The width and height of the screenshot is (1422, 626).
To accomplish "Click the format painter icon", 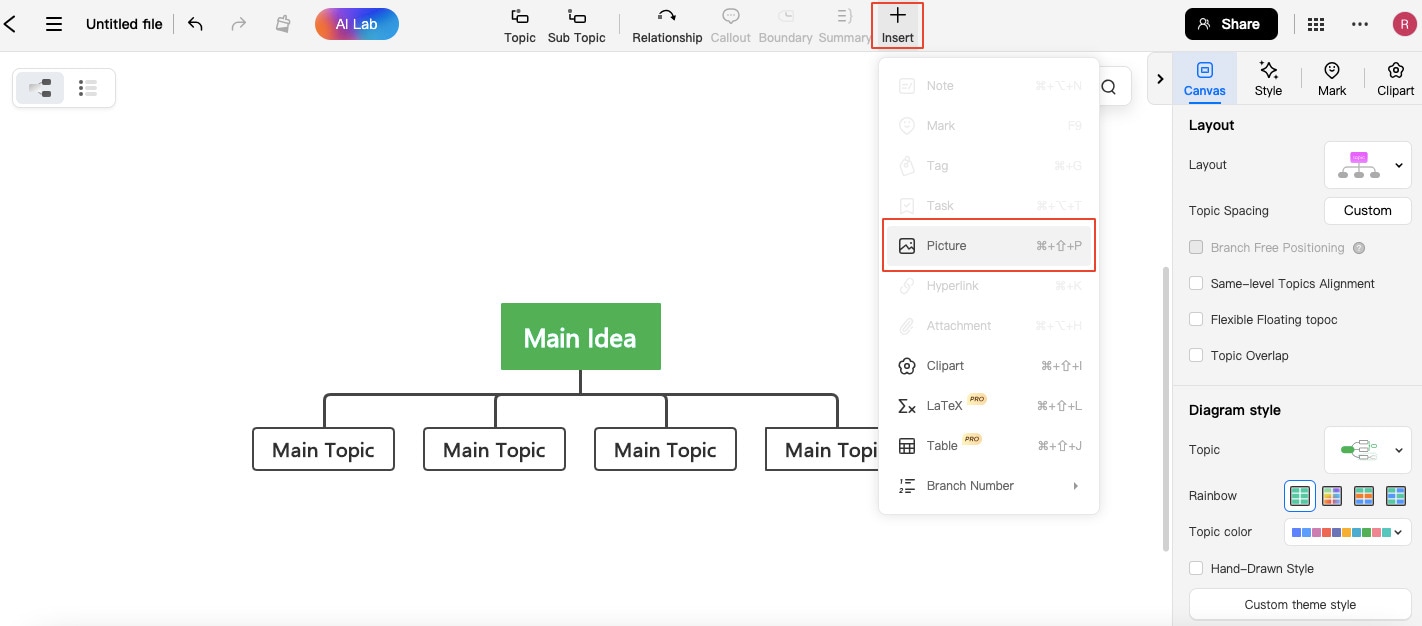I will pos(283,24).
